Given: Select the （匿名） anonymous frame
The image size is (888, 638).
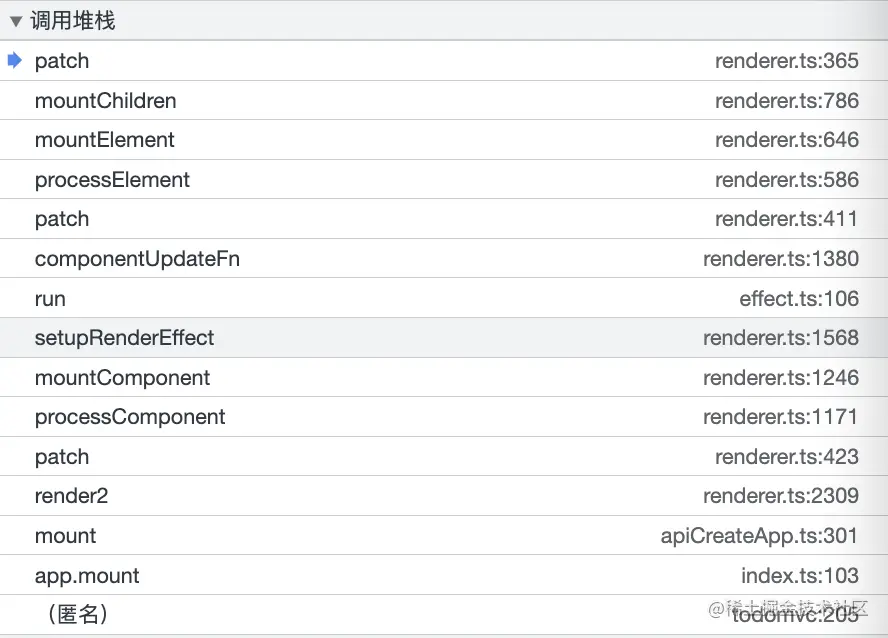Looking at the screenshot, I should point(77,615).
